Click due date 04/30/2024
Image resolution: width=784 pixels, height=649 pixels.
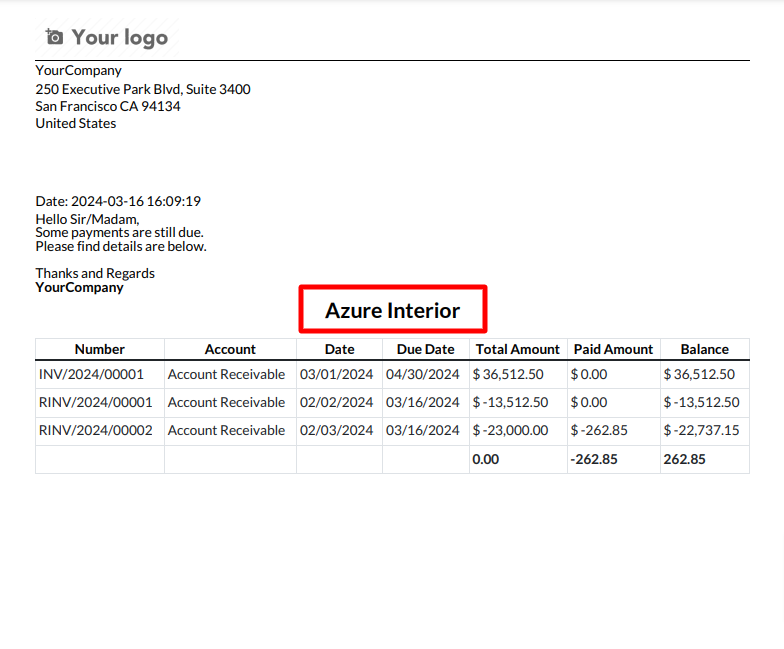(422, 374)
